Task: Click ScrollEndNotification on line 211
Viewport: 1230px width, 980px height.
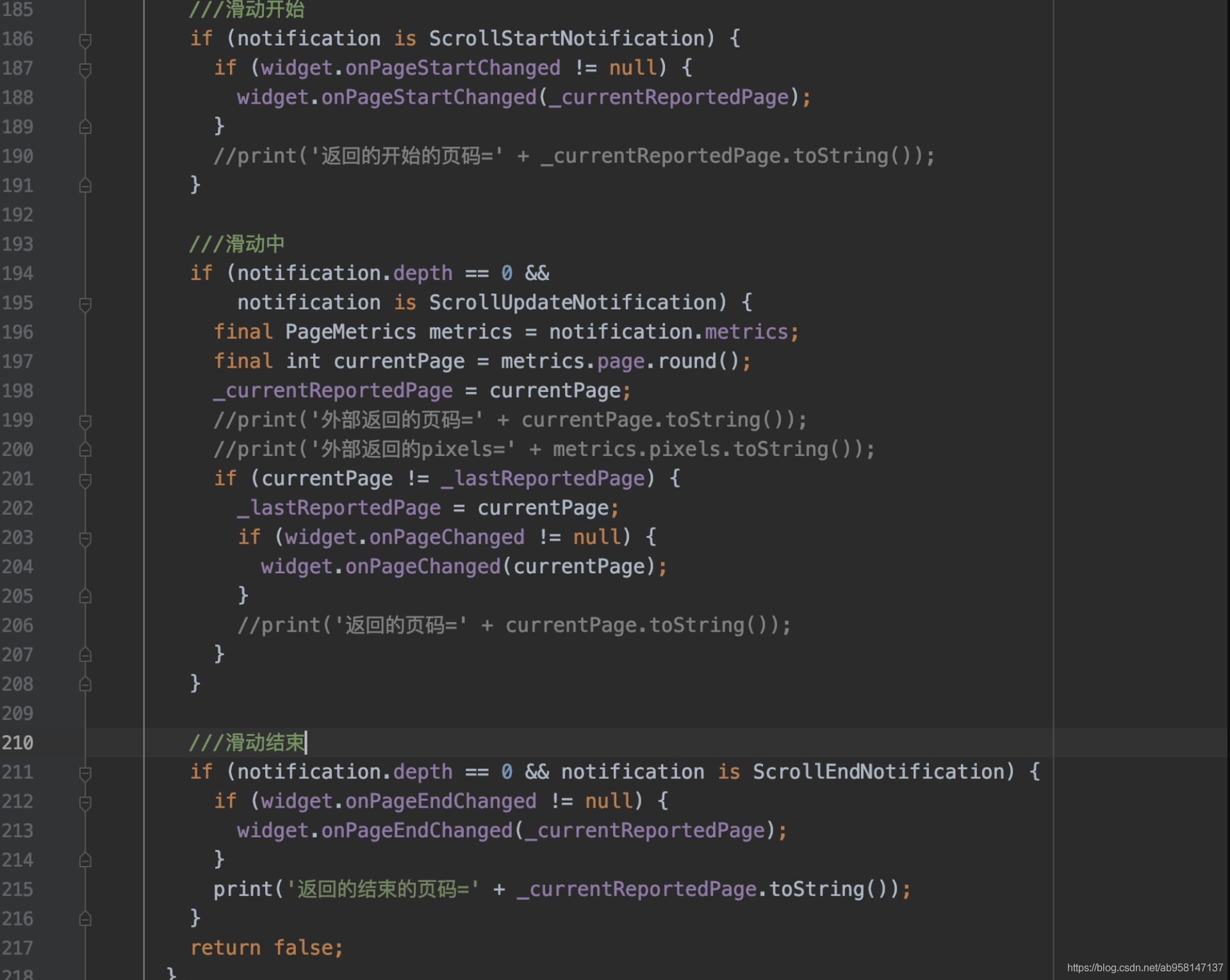Action: click(879, 772)
